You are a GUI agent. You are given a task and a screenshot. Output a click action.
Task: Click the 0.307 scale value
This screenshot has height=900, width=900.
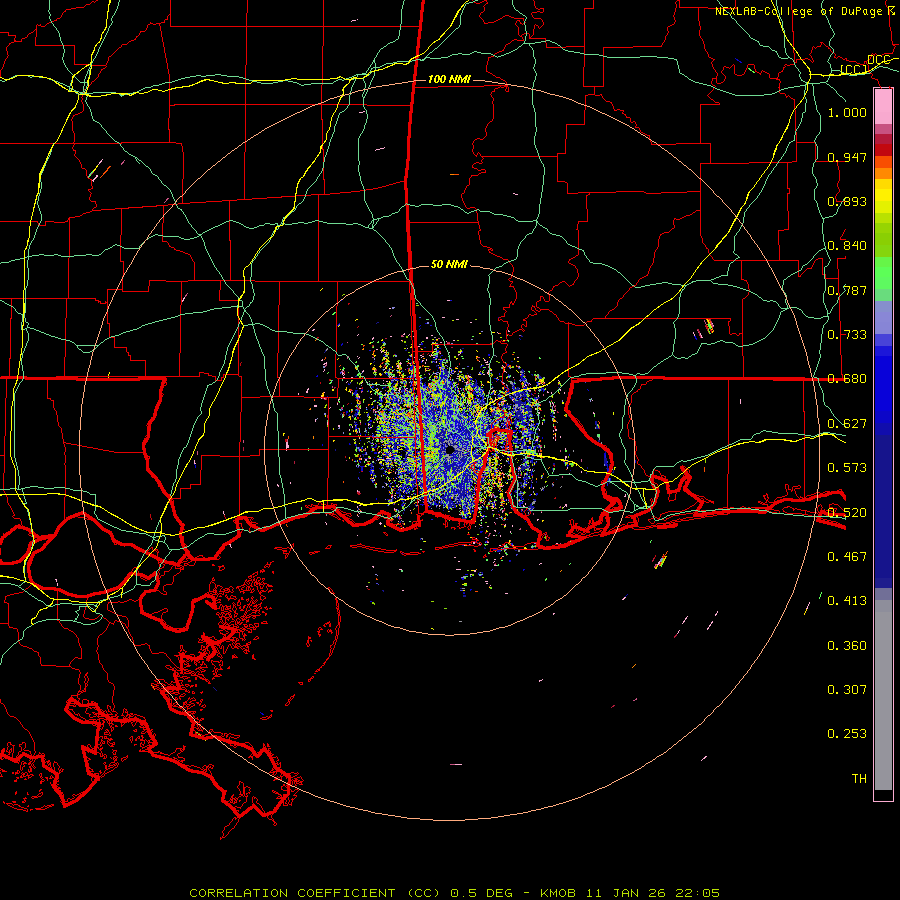[847, 690]
